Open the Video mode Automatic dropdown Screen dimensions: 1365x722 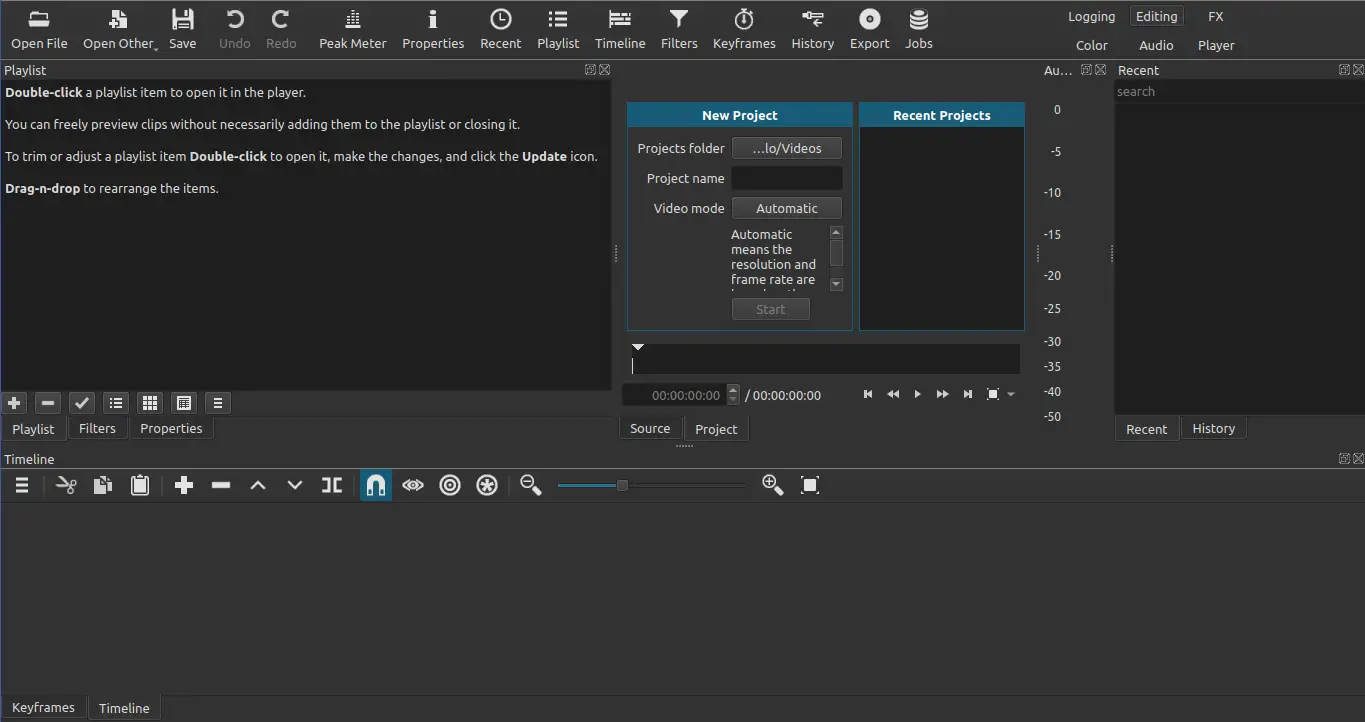coord(787,208)
